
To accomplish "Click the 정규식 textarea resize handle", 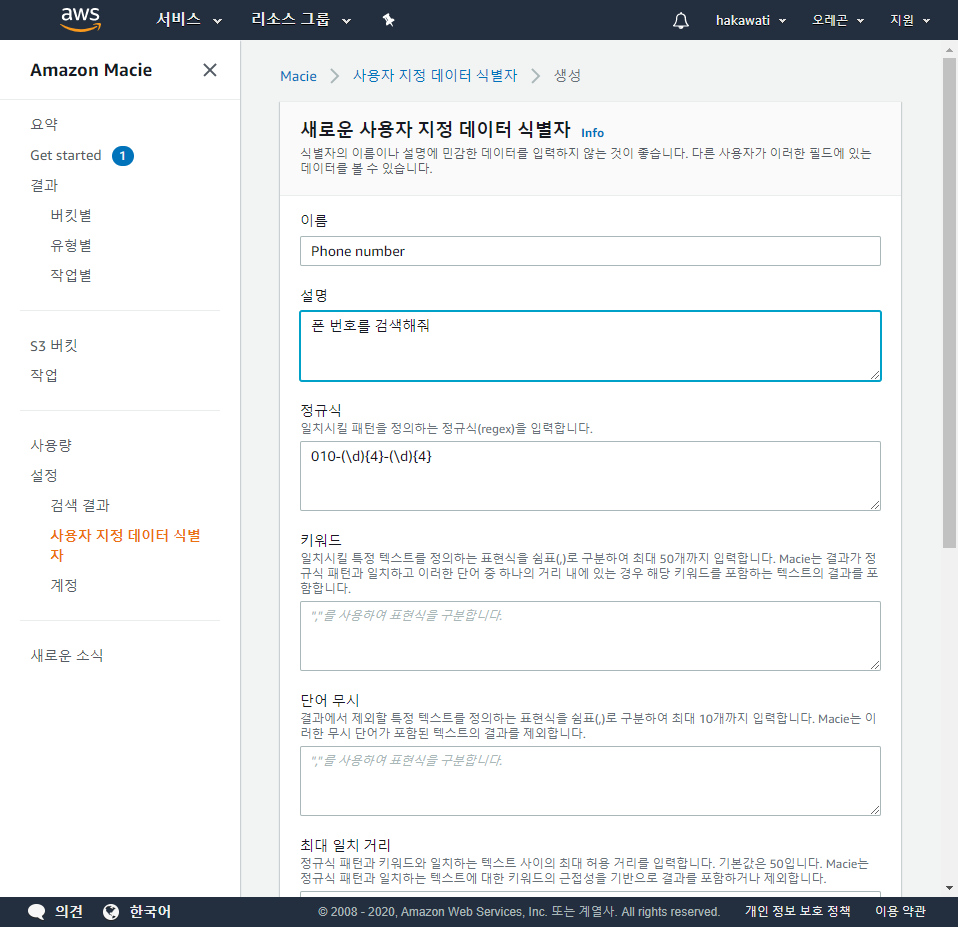I will coord(875,505).
